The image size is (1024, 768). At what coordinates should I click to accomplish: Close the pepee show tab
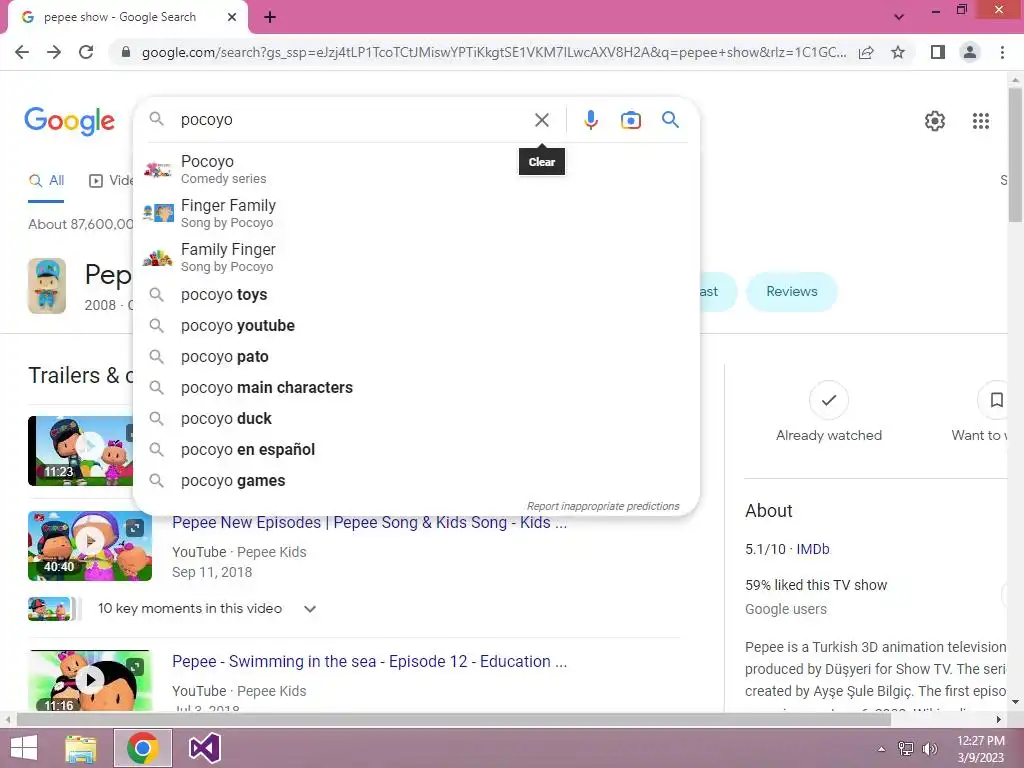pyautogui.click(x=232, y=17)
